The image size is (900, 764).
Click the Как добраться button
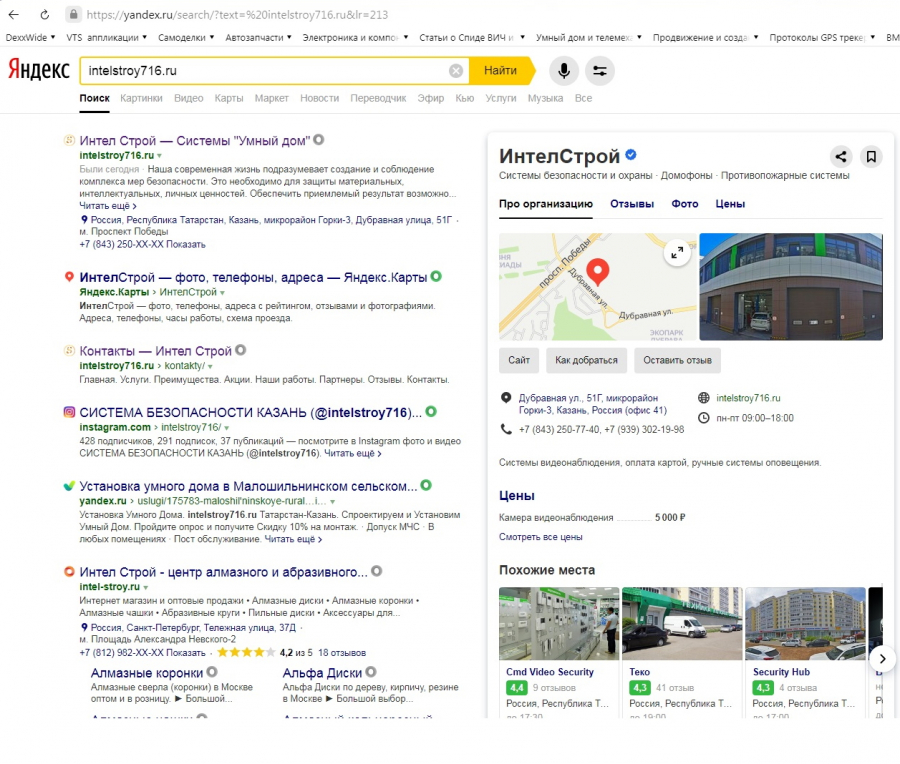[587, 360]
